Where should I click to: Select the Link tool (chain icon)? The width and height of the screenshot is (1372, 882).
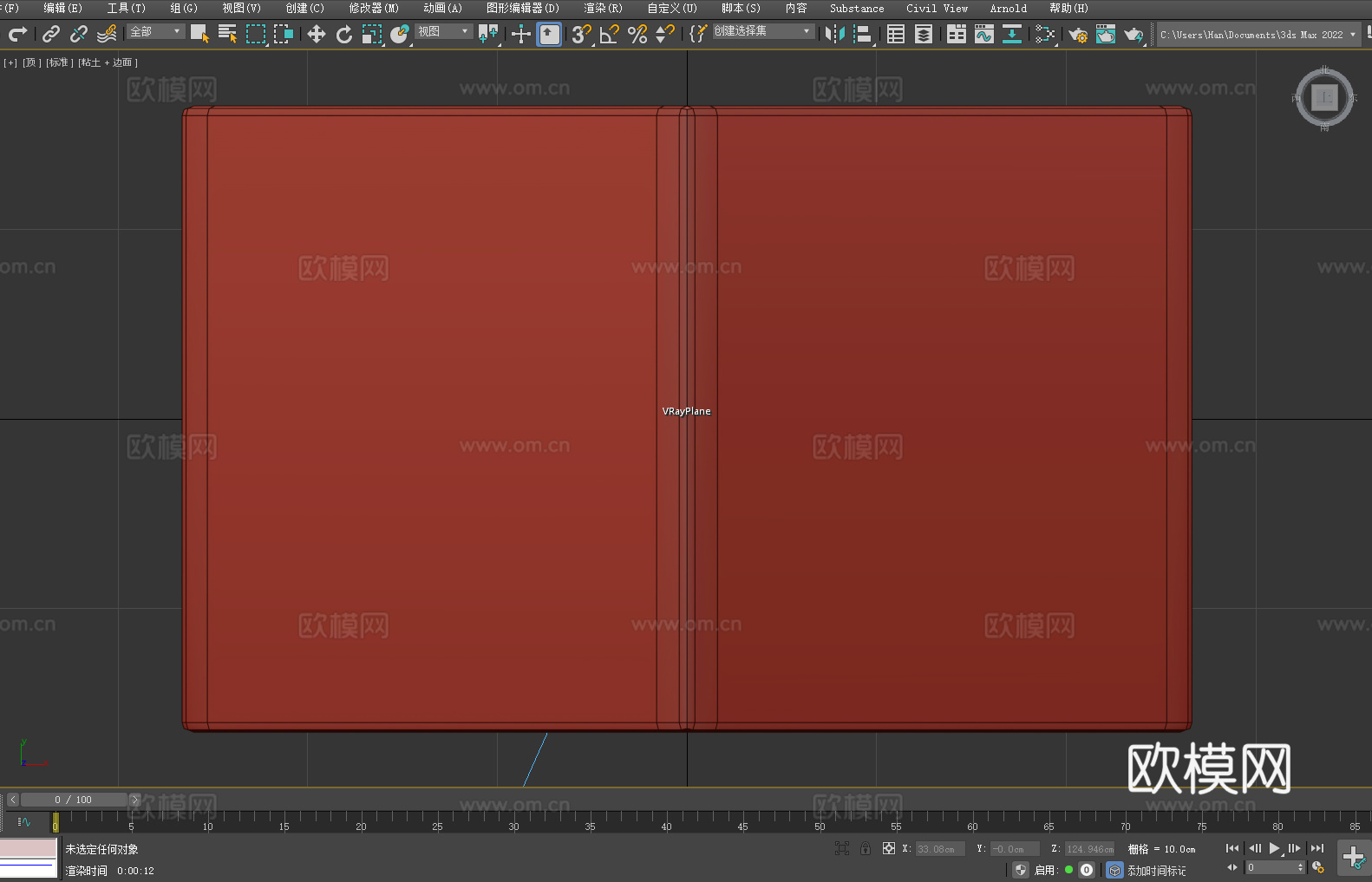(x=51, y=34)
